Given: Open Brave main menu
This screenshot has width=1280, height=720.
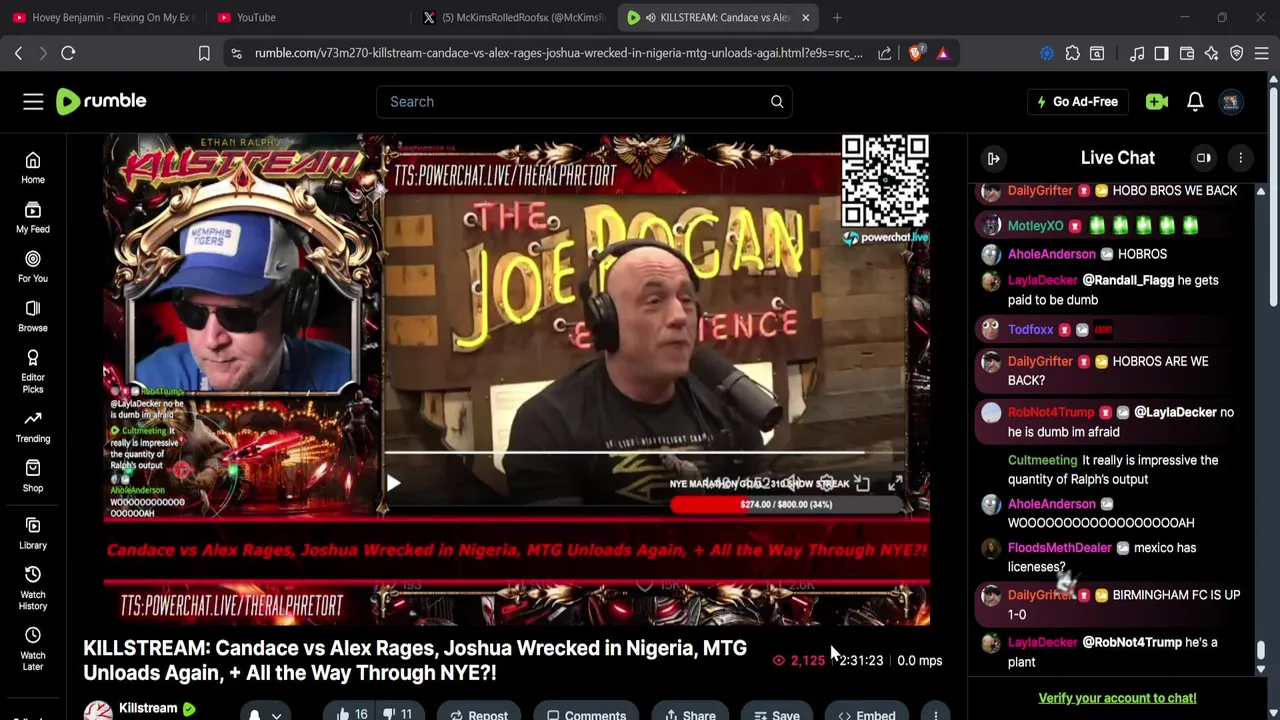Looking at the screenshot, I should (x=1262, y=53).
